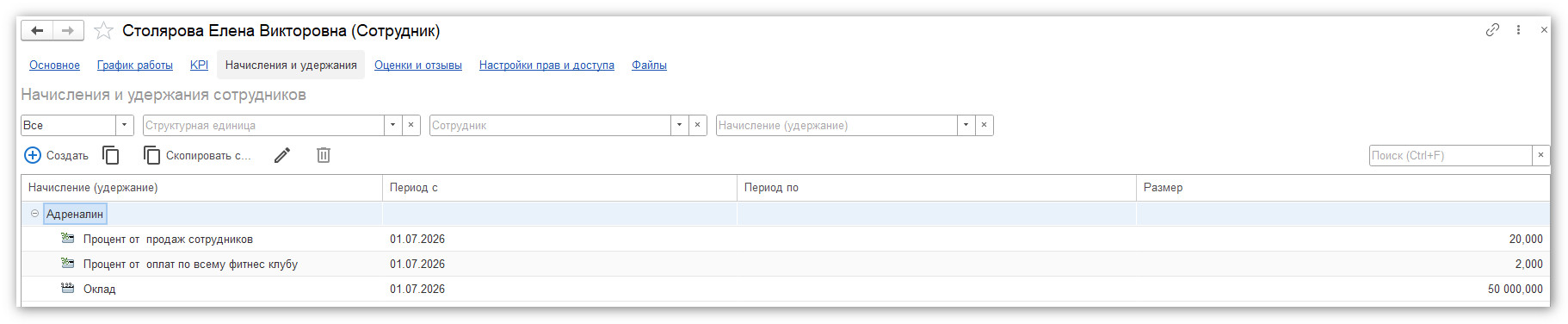Click the icon beside Процент от продаж сотрудников
1568x324 pixels.
(x=67, y=239)
